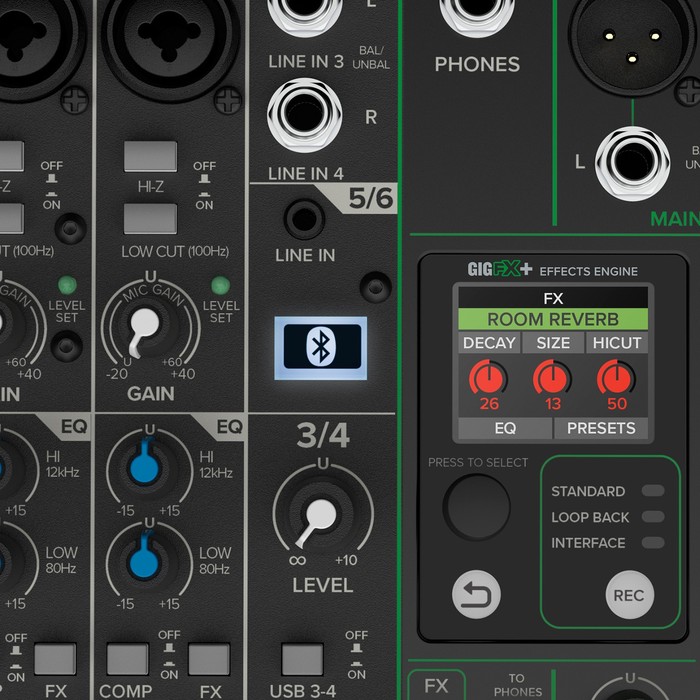
Task: Select the DECAY parameter tab
Action: point(489,343)
